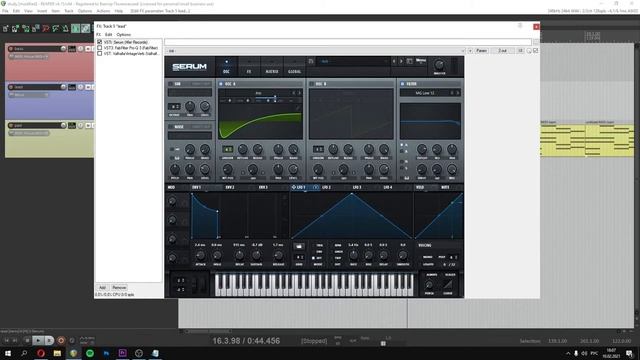
Task: Click the Play button in REAPER transport
Action: click(38, 340)
